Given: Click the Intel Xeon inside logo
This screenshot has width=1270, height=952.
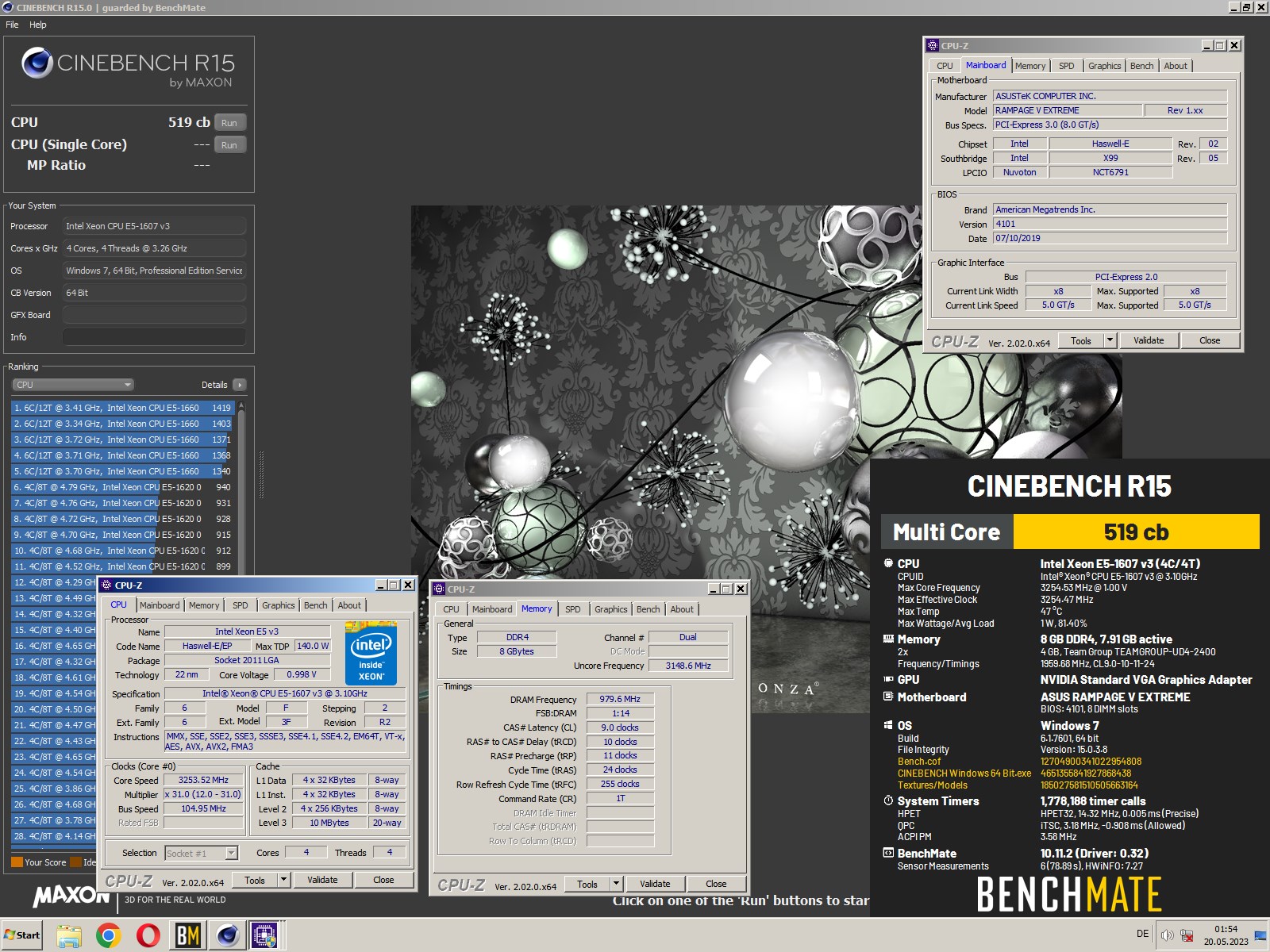Looking at the screenshot, I should [x=371, y=652].
